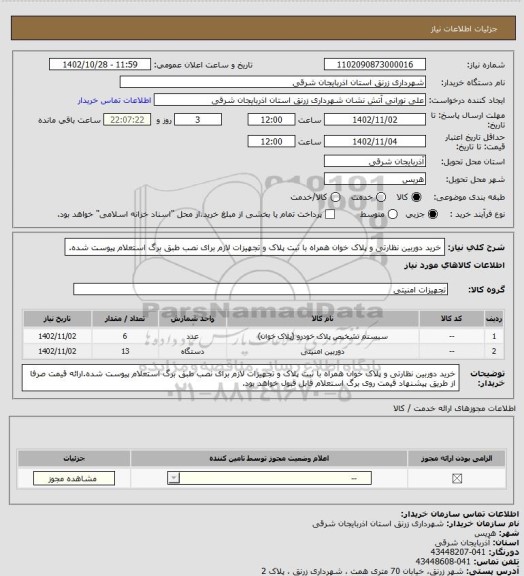Screen dimensions: 524x576
Task: Click the goods group تجهیزات امنیتی field
Action: coord(260,289)
